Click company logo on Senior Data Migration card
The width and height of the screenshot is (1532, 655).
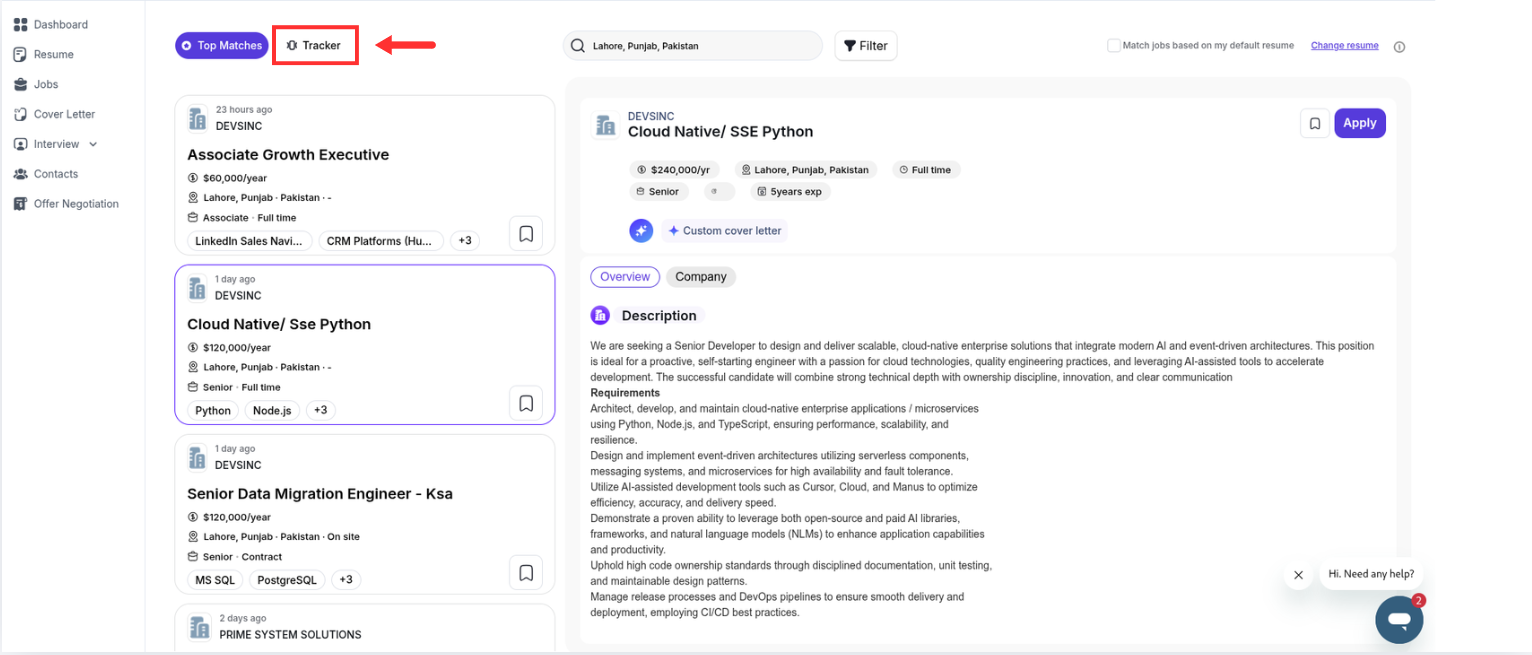pos(197,457)
